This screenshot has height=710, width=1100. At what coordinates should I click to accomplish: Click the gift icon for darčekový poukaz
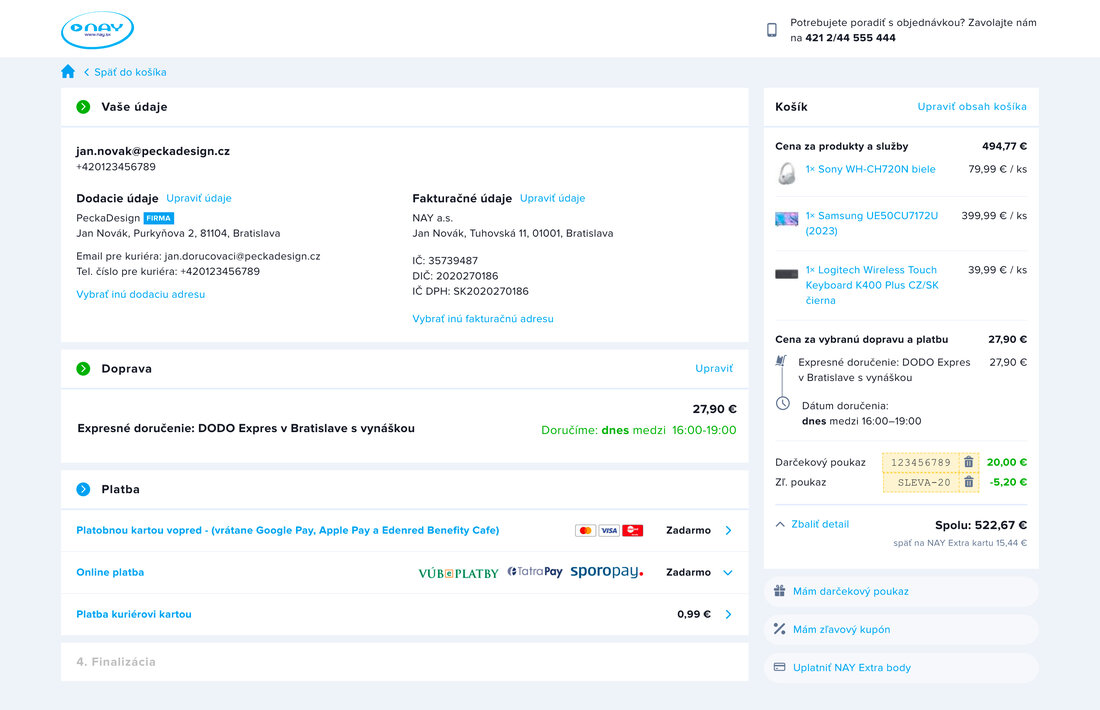coord(780,591)
